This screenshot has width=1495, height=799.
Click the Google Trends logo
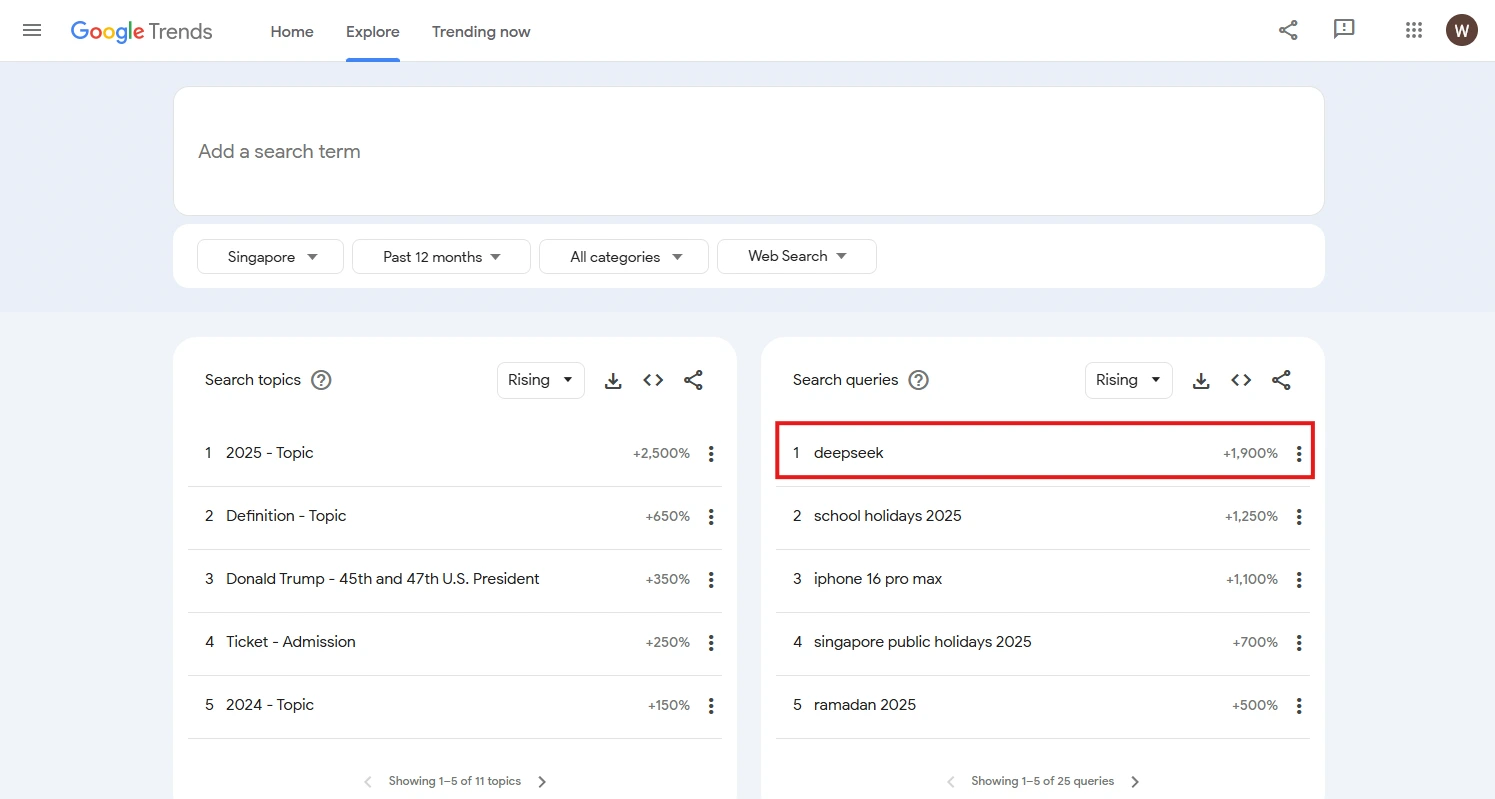tap(141, 31)
